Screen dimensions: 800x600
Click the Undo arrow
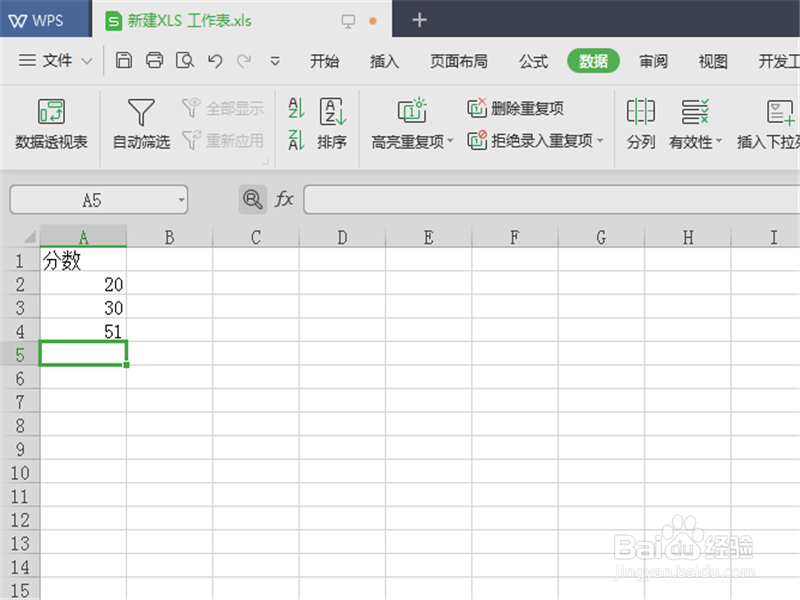coord(215,61)
